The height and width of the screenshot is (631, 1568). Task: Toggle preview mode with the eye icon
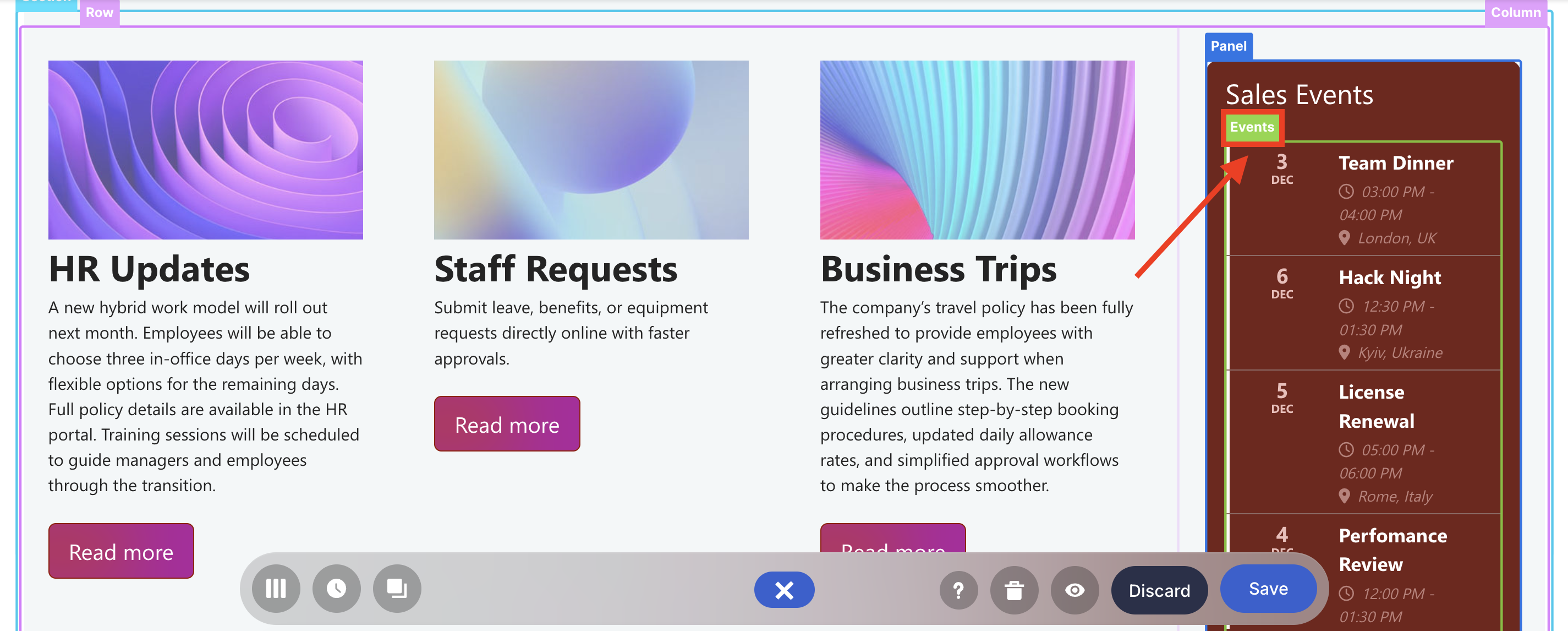point(1074,590)
